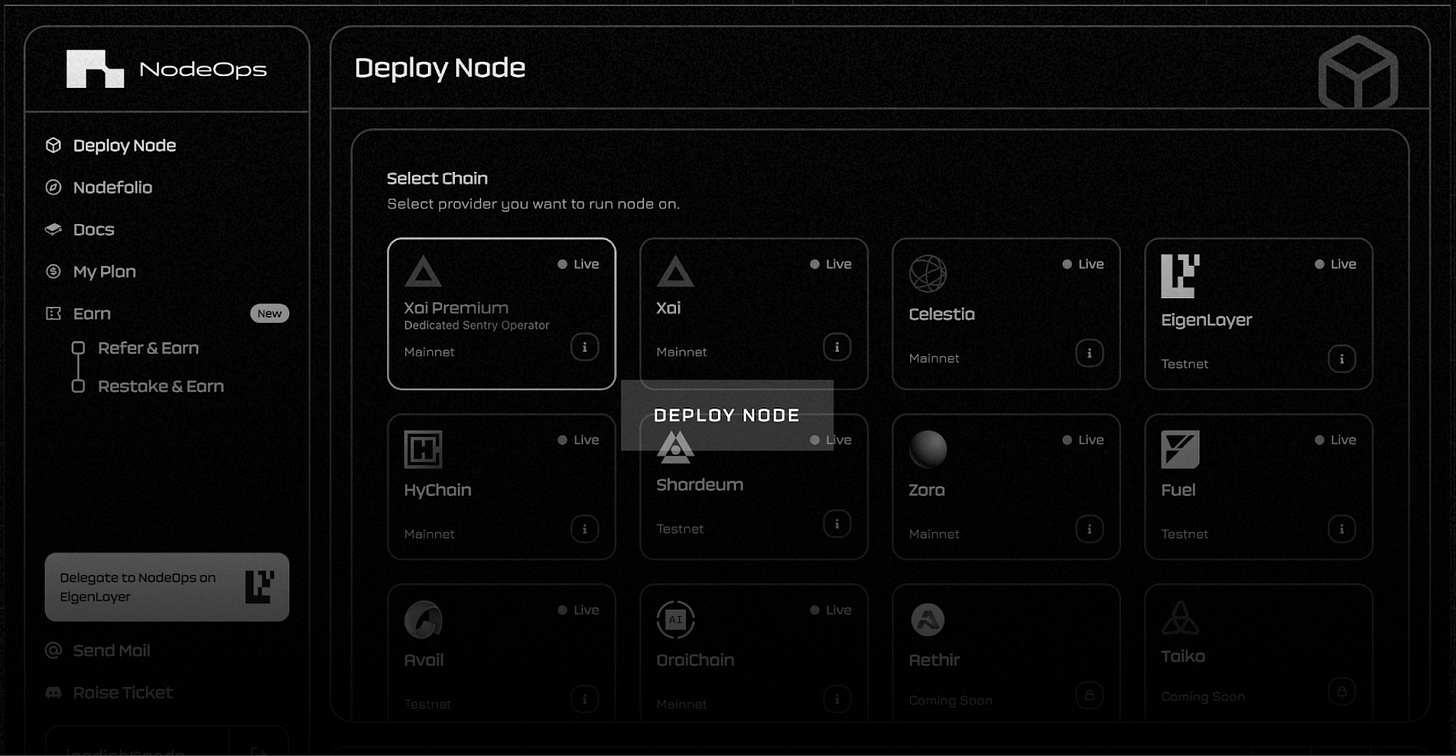Screen dimensions: 1456x756
Task: Open Docs via its book icon
Action: (53, 229)
